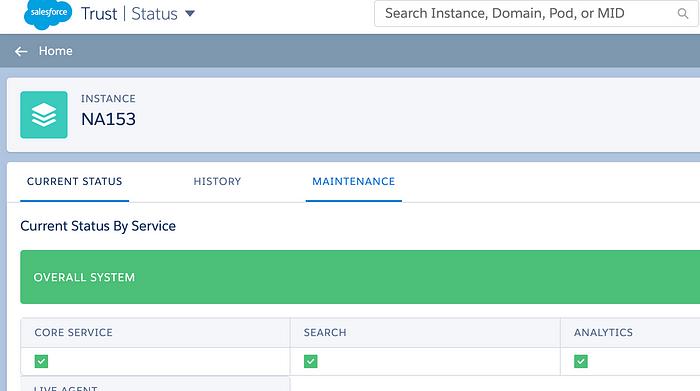Go to the Home link
The height and width of the screenshot is (391, 700).
click(x=55, y=51)
